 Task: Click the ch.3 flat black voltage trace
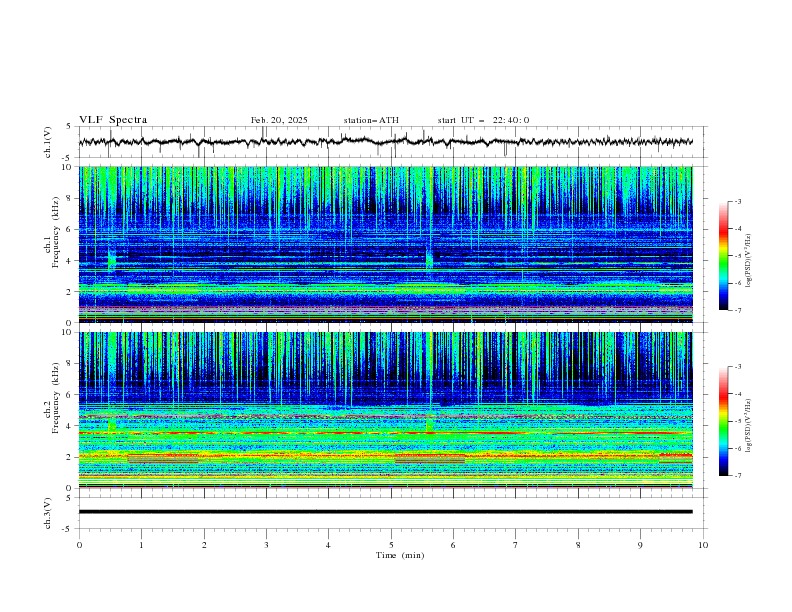point(385,512)
